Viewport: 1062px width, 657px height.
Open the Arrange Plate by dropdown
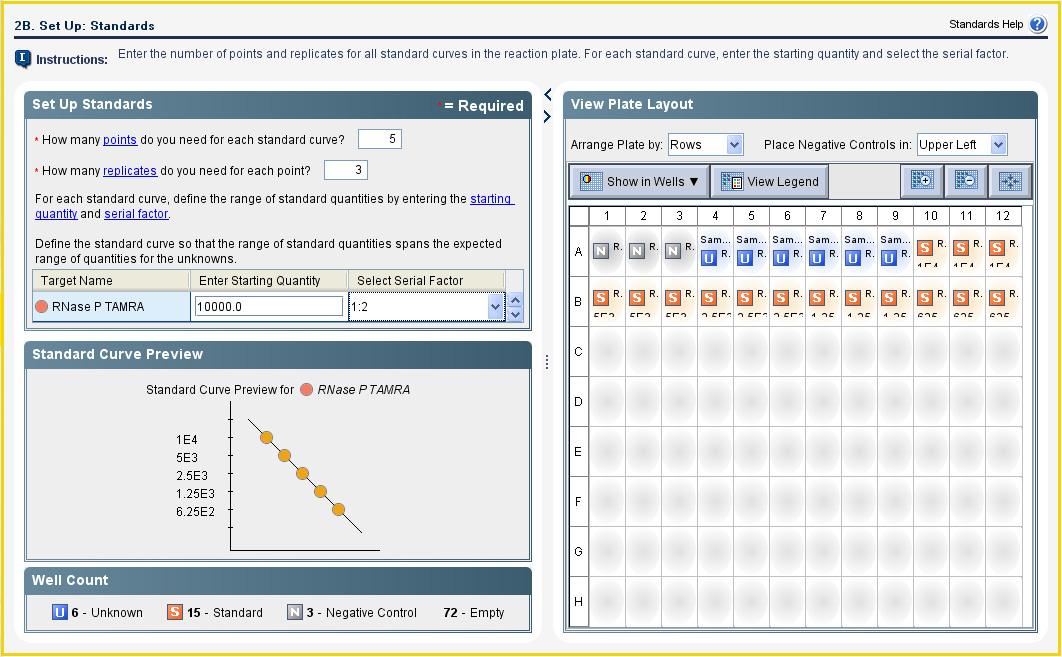pos(705,145)
